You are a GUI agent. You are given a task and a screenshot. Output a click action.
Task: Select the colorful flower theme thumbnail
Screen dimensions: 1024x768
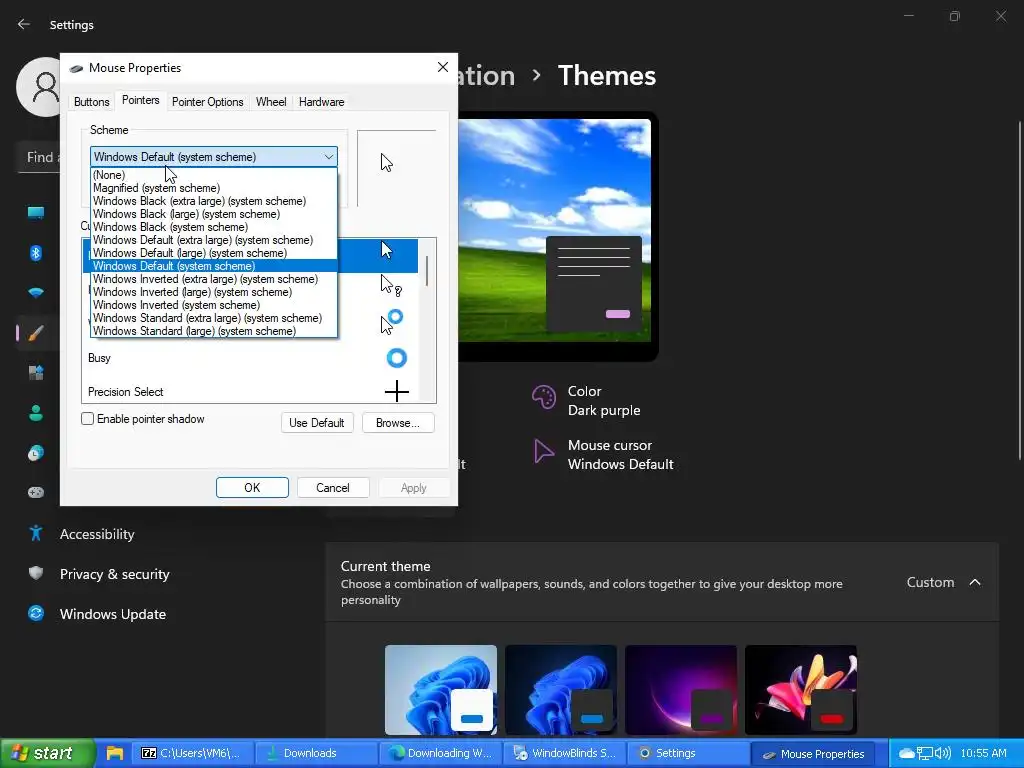[801, 690]
